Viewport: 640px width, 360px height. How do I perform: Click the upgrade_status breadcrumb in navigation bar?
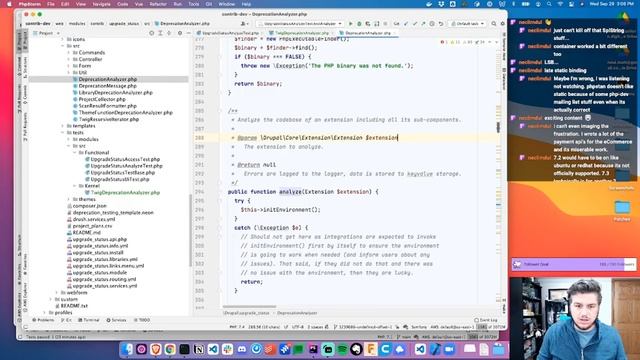[124, 24]
